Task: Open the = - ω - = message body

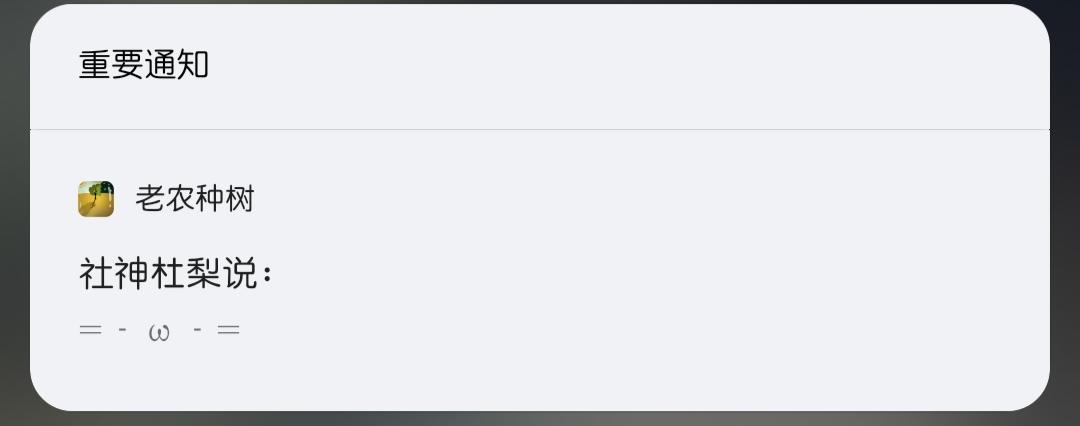Action: [x=160, y=331]
